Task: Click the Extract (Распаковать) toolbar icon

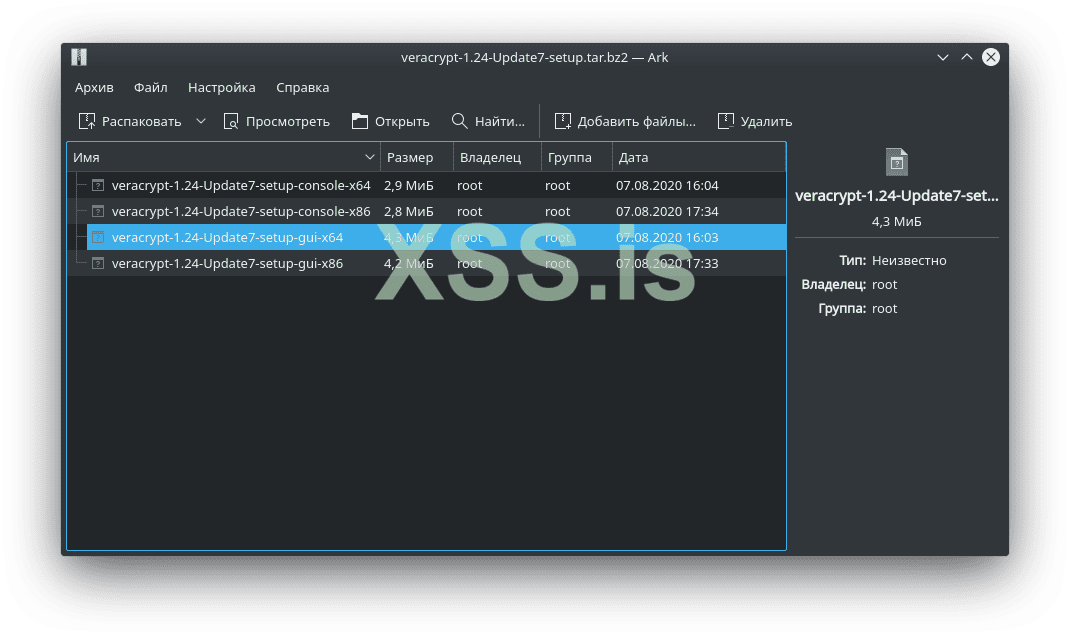Action: (x=87, y=121)
